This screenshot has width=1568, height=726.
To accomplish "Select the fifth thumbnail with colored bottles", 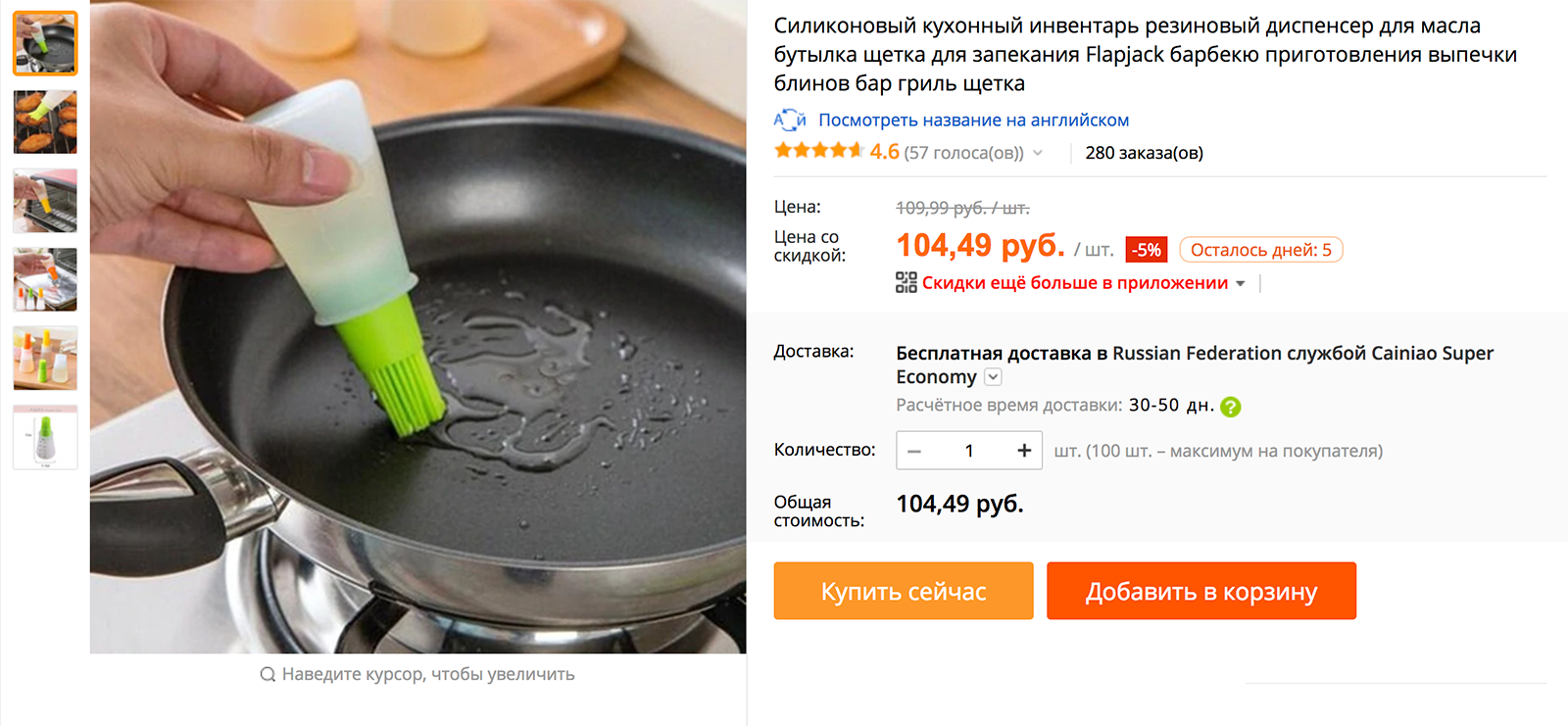I will tap(45, 358).
